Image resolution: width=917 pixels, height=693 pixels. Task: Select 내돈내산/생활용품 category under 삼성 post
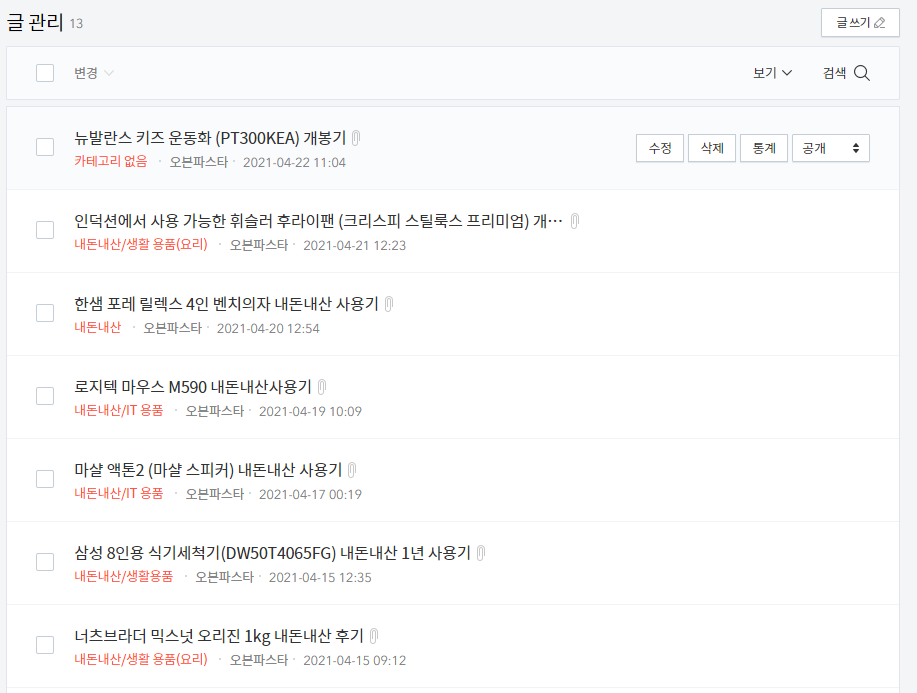pyautogui.click(x=123, y=577)
